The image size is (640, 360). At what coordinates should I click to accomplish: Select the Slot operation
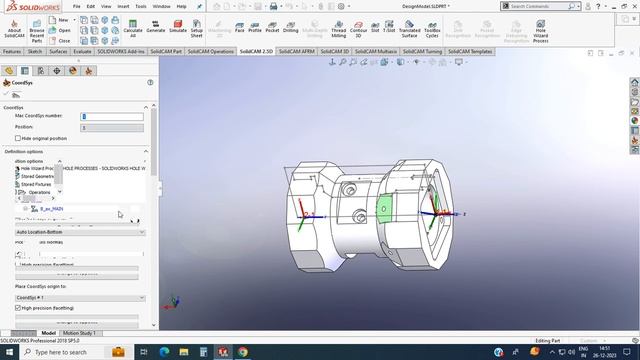tap(375, 27)
